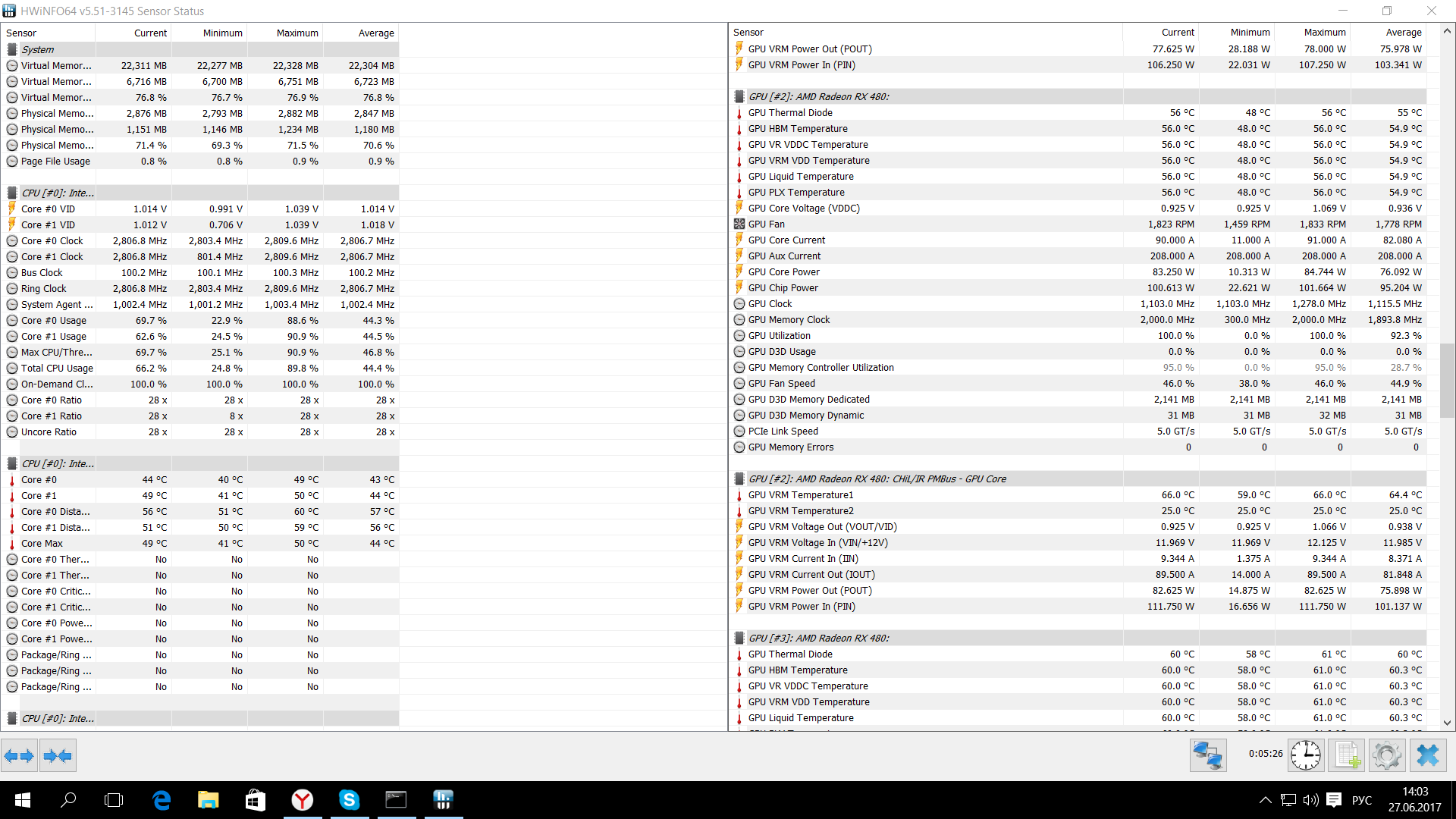
Task: Select the Uncore Ratio sensor row
Action: click(200, 432)
